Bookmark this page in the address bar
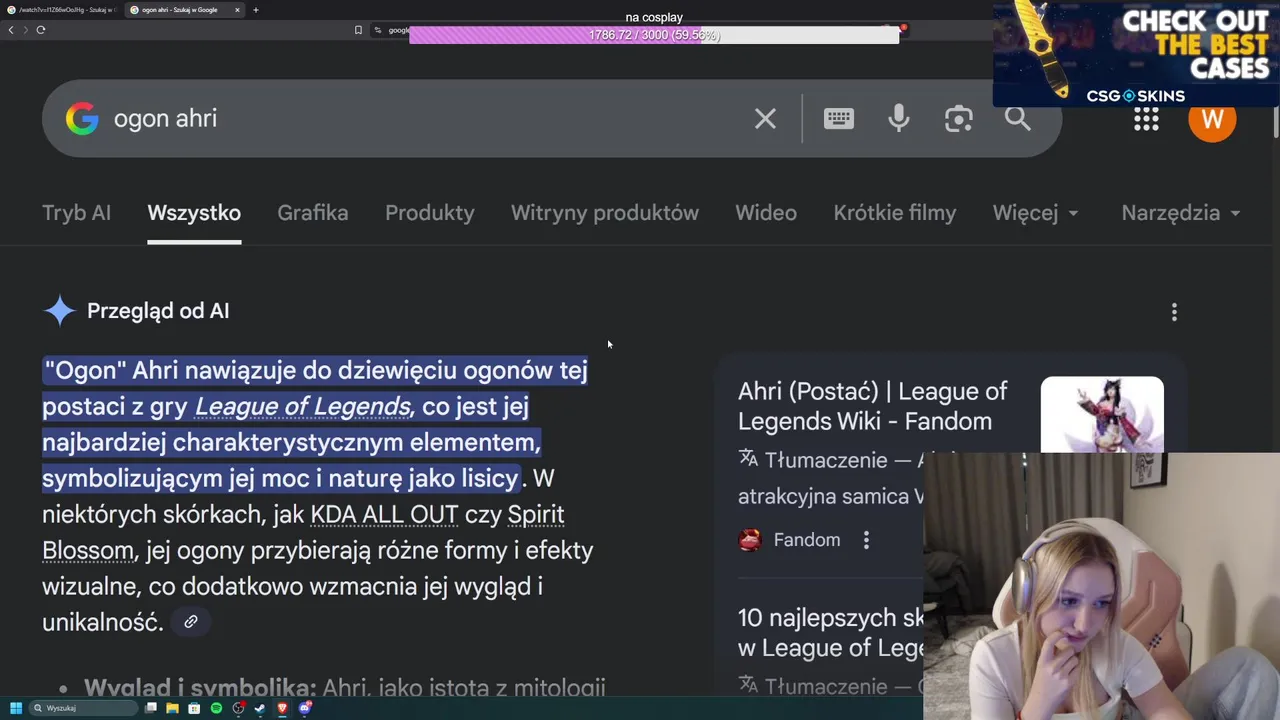Viewport: 1280px width, 720px height. (358, 30)
